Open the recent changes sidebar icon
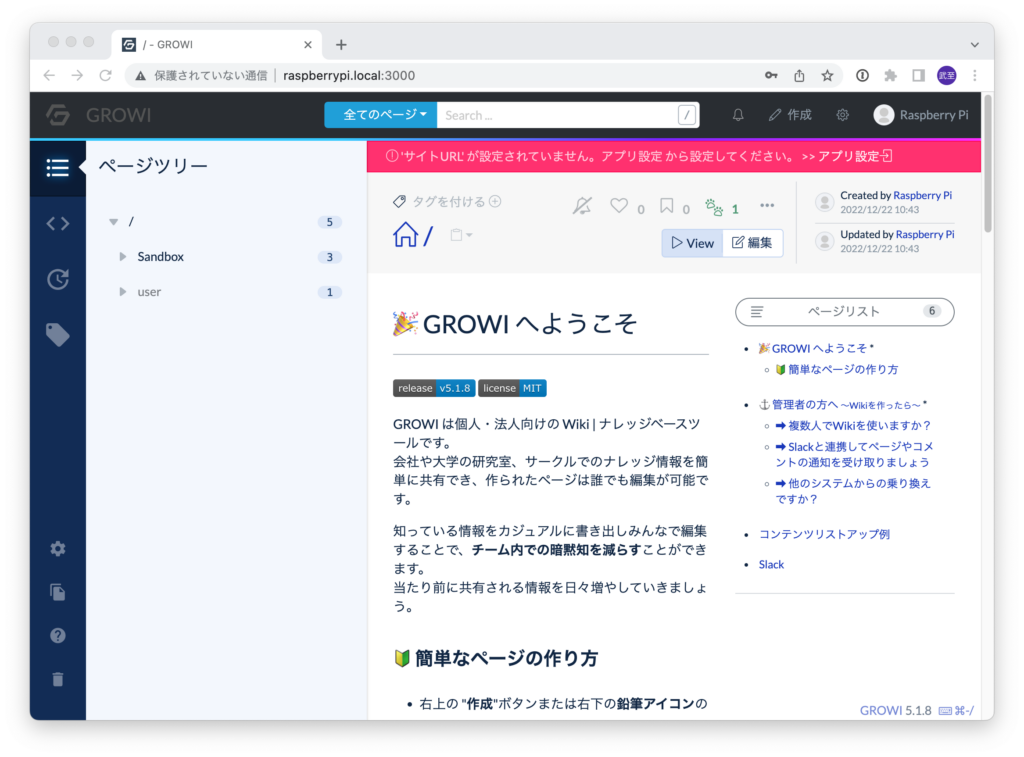 pyautogui.click(x=57, y=278)
